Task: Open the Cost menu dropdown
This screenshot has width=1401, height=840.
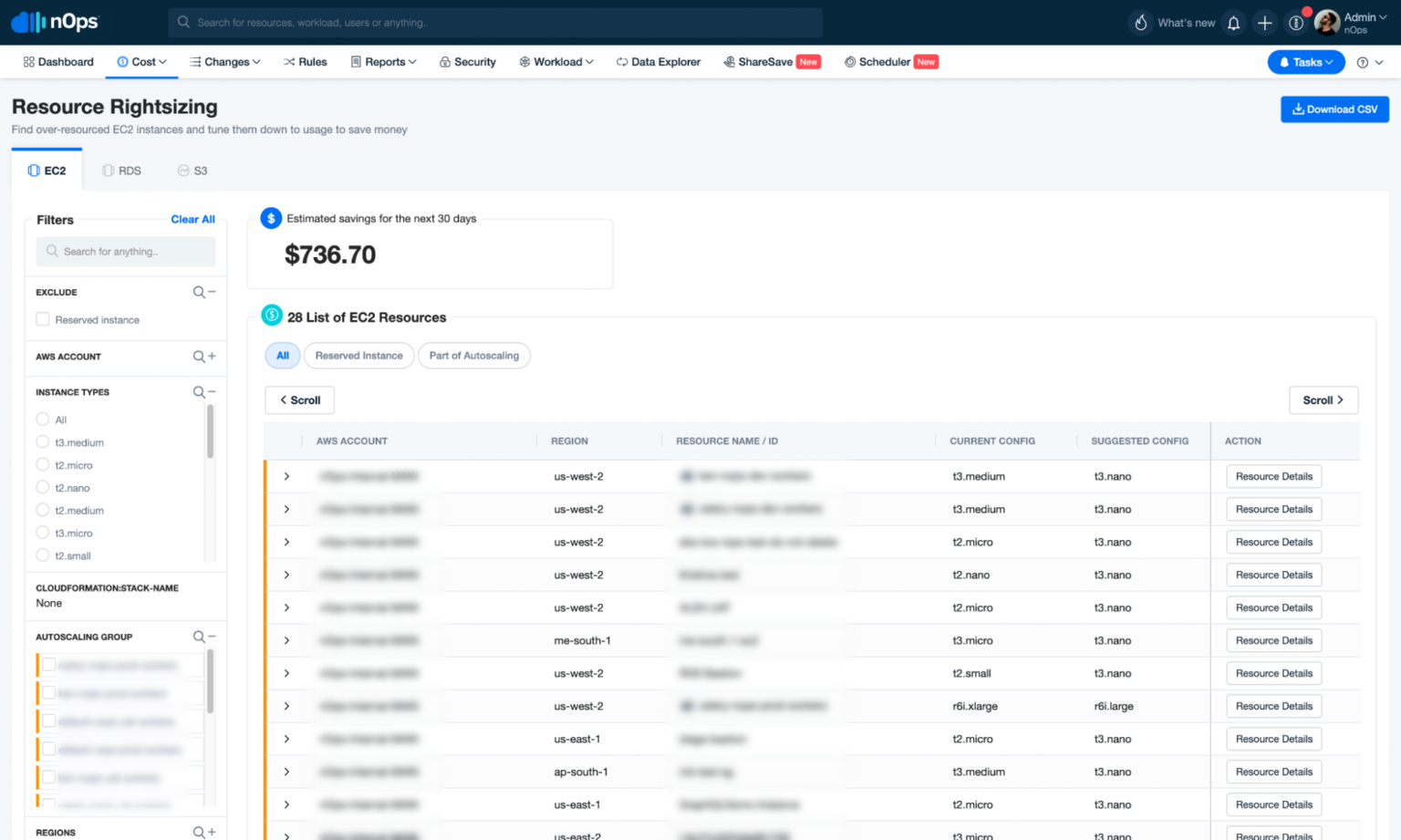Action: 141,61
